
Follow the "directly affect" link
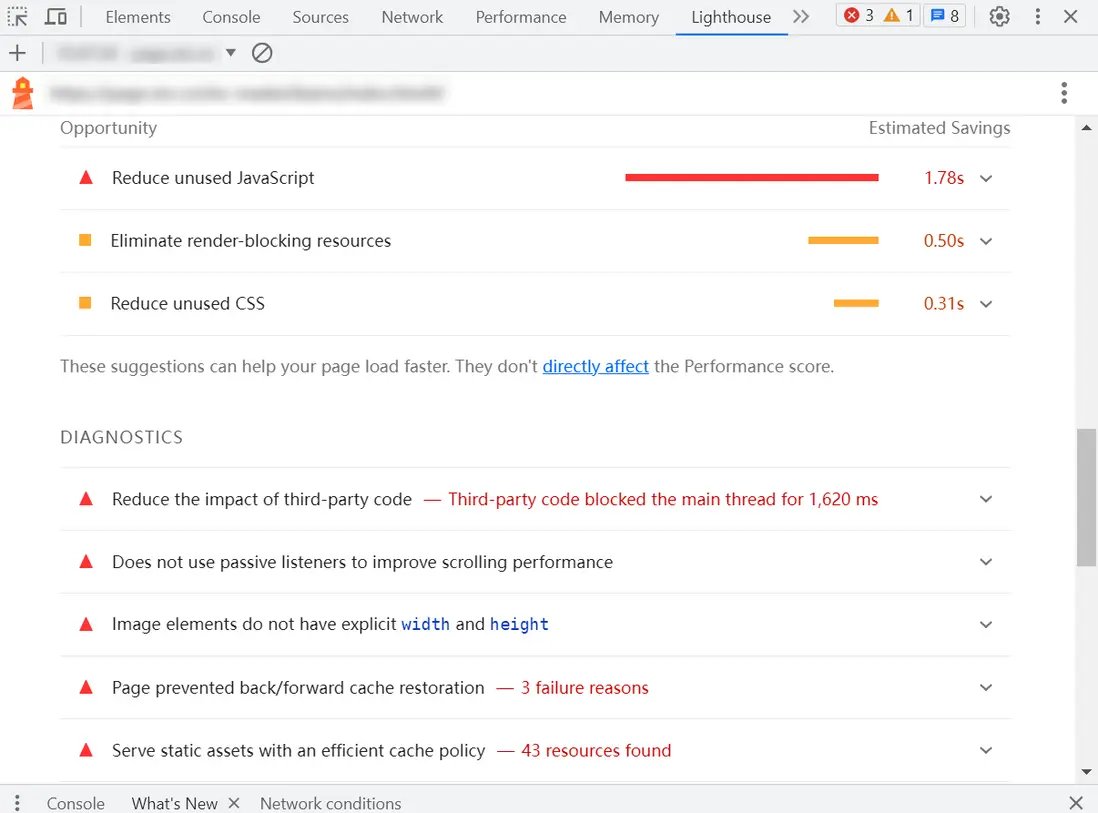pos(595,366)
